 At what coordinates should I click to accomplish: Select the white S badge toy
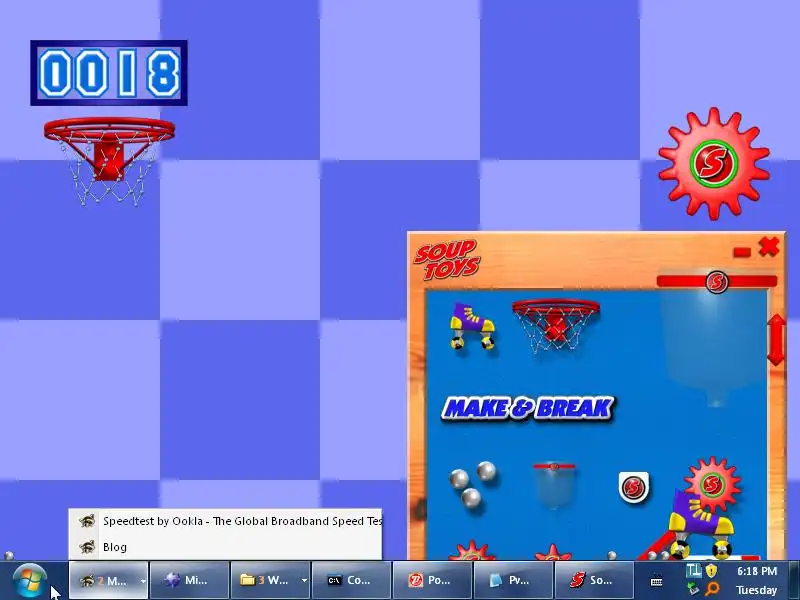(x=633, y=487)
